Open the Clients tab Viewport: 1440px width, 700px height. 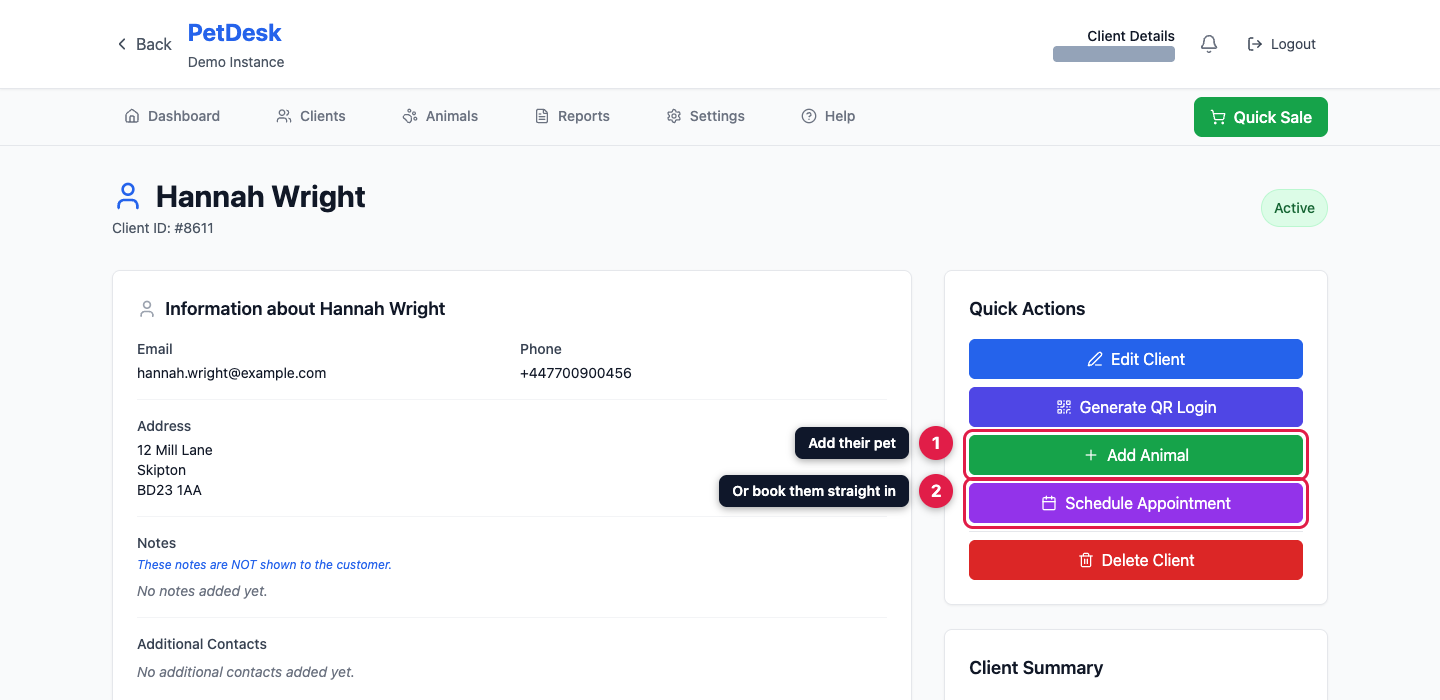(x=311, y=116)
